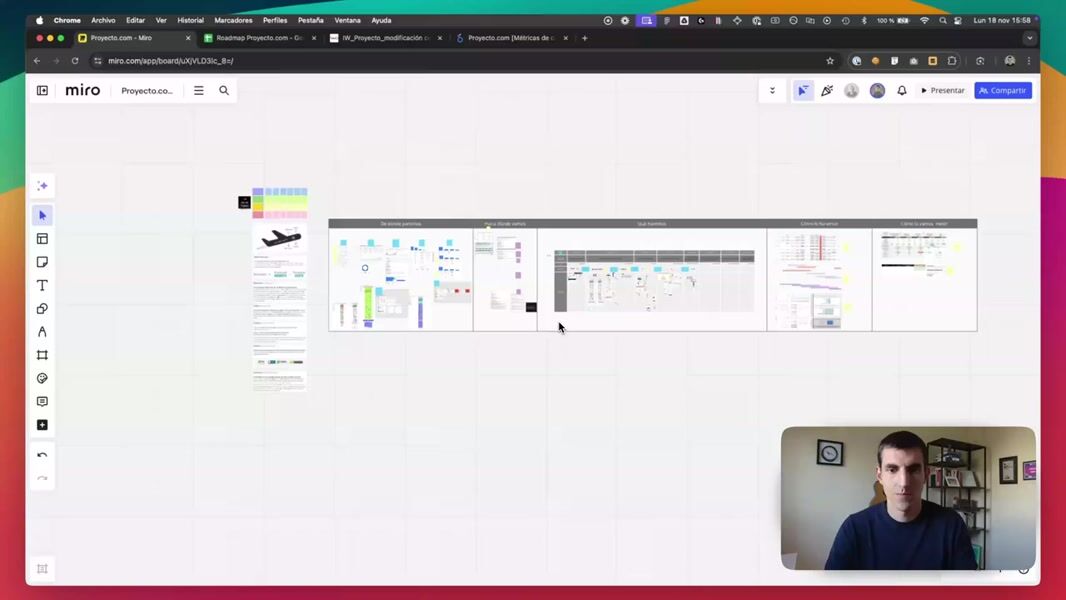Toggle the left sidebar panel
Viewport: 1066px width, 600px height.
tap(42, 91)
